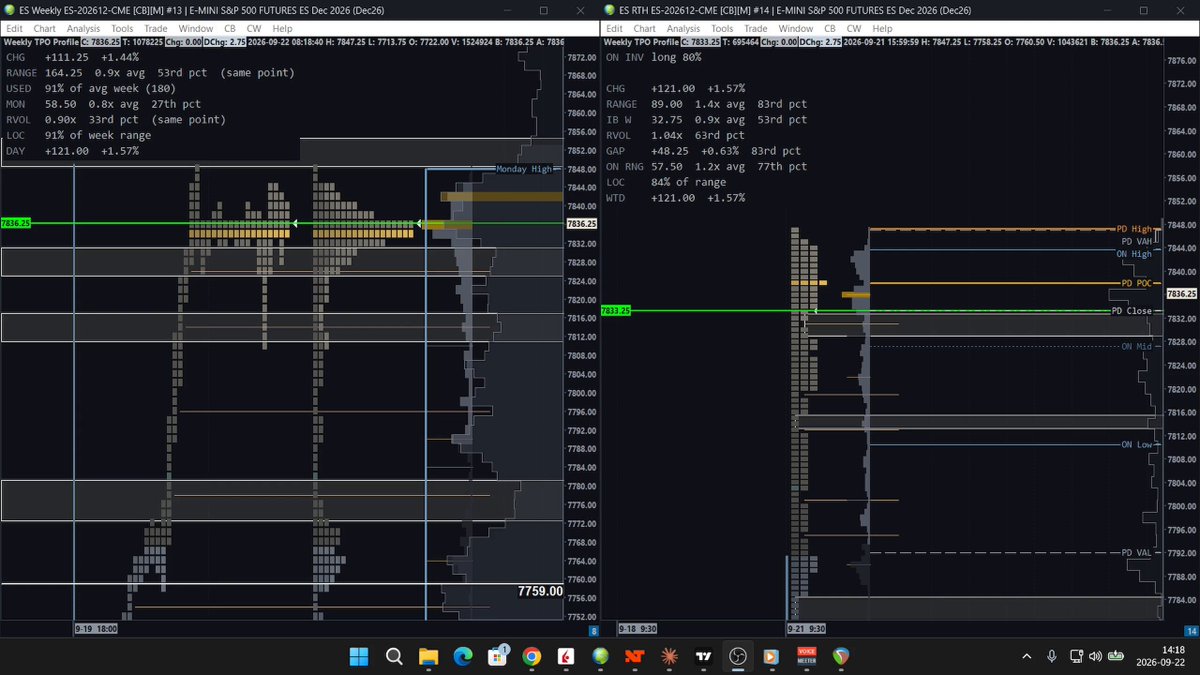The height and width of the screenshot is (675, 1200).
Task: Click the PD POC level label
Action: [x=1138, y=283]
